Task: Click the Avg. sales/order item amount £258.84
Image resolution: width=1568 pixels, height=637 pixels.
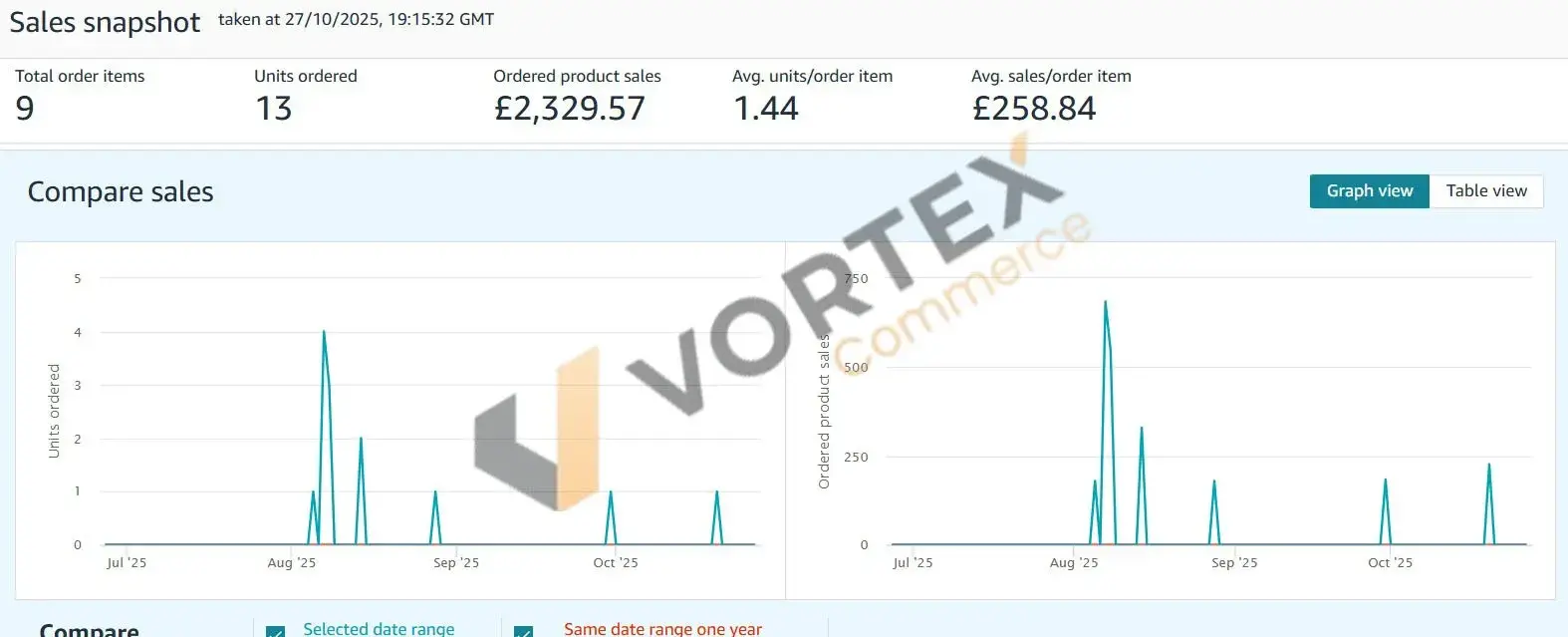Action: (x=1033, y=108)
